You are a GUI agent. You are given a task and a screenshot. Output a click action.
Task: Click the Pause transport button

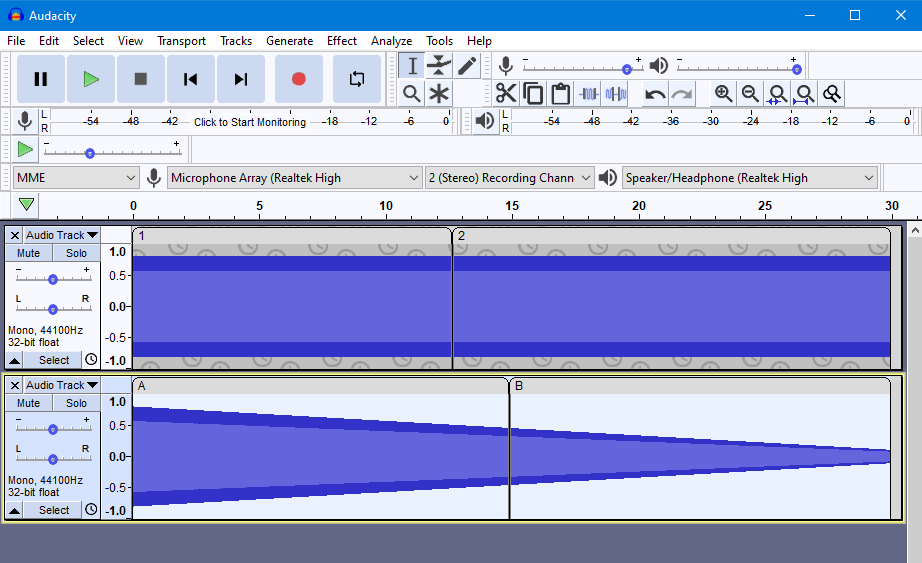pos(41,79)
